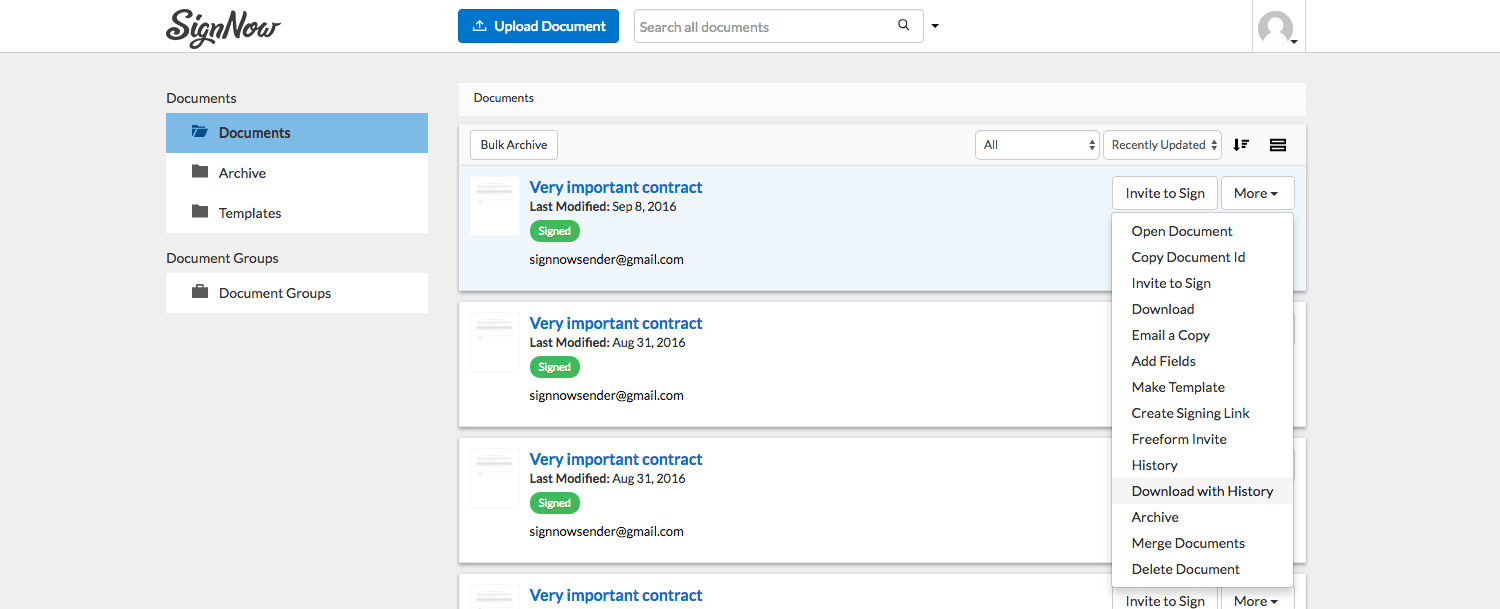This screenshot has height=609, width=1500.
Task: Open the first Very important contract link
Action: 615,187
